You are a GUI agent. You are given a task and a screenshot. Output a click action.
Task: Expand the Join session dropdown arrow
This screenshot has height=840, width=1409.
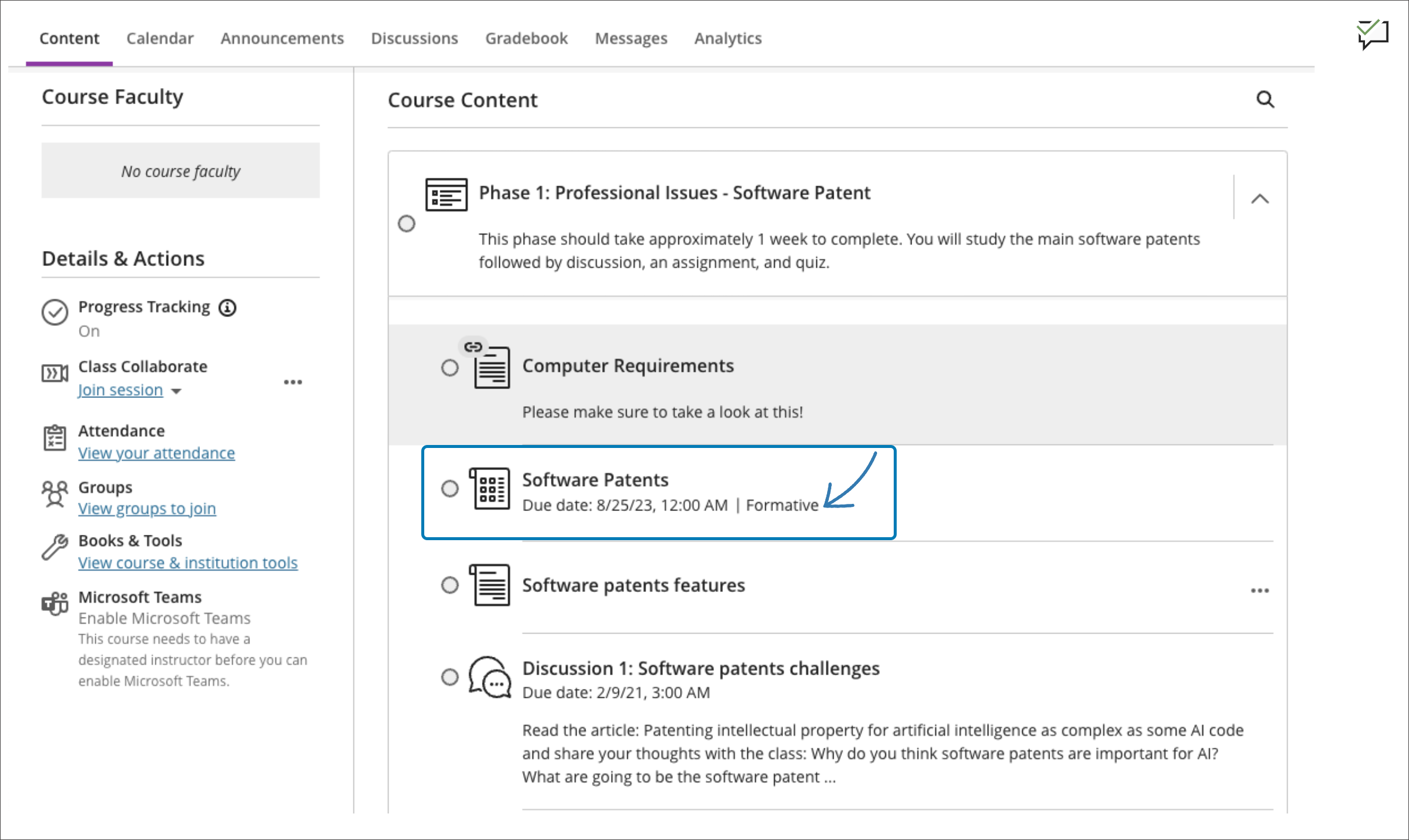click(x=176, y=391)
